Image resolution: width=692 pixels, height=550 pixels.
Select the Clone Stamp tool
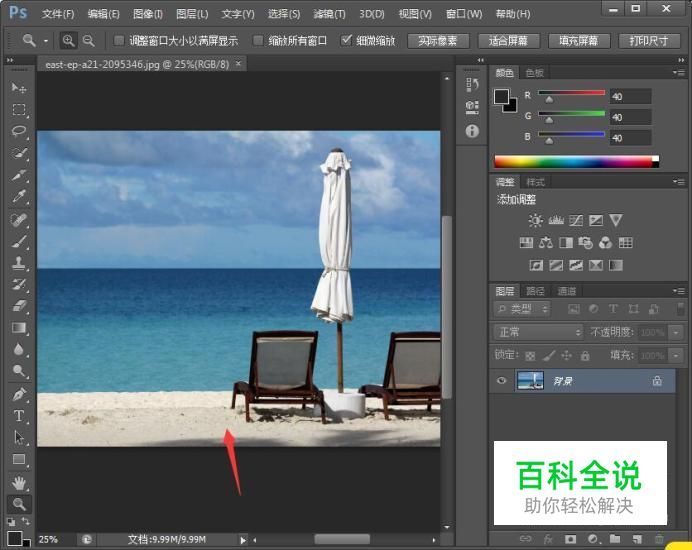(x=19, y=263)
